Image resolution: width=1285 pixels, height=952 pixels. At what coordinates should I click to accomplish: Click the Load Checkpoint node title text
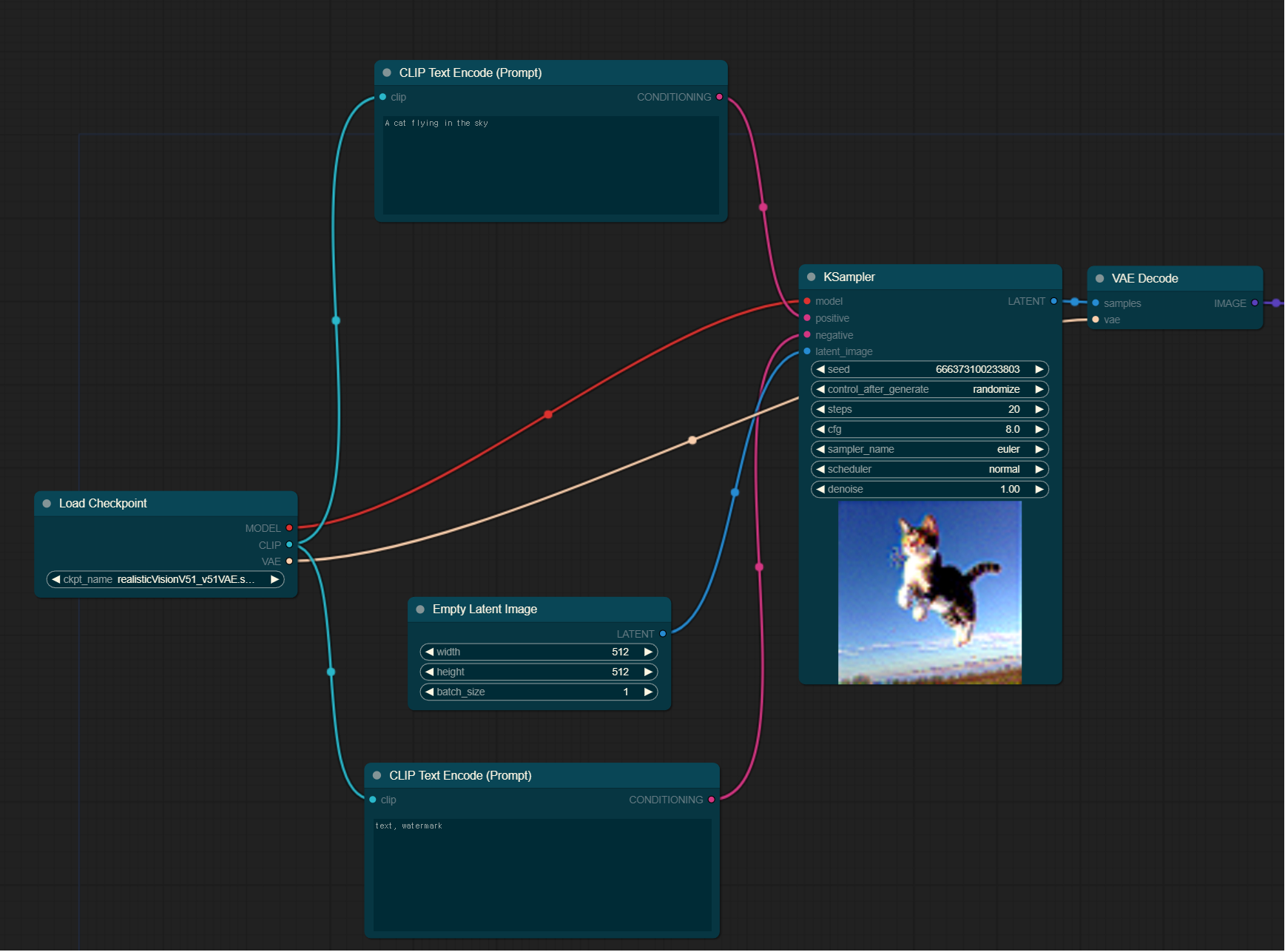(103, 503)
